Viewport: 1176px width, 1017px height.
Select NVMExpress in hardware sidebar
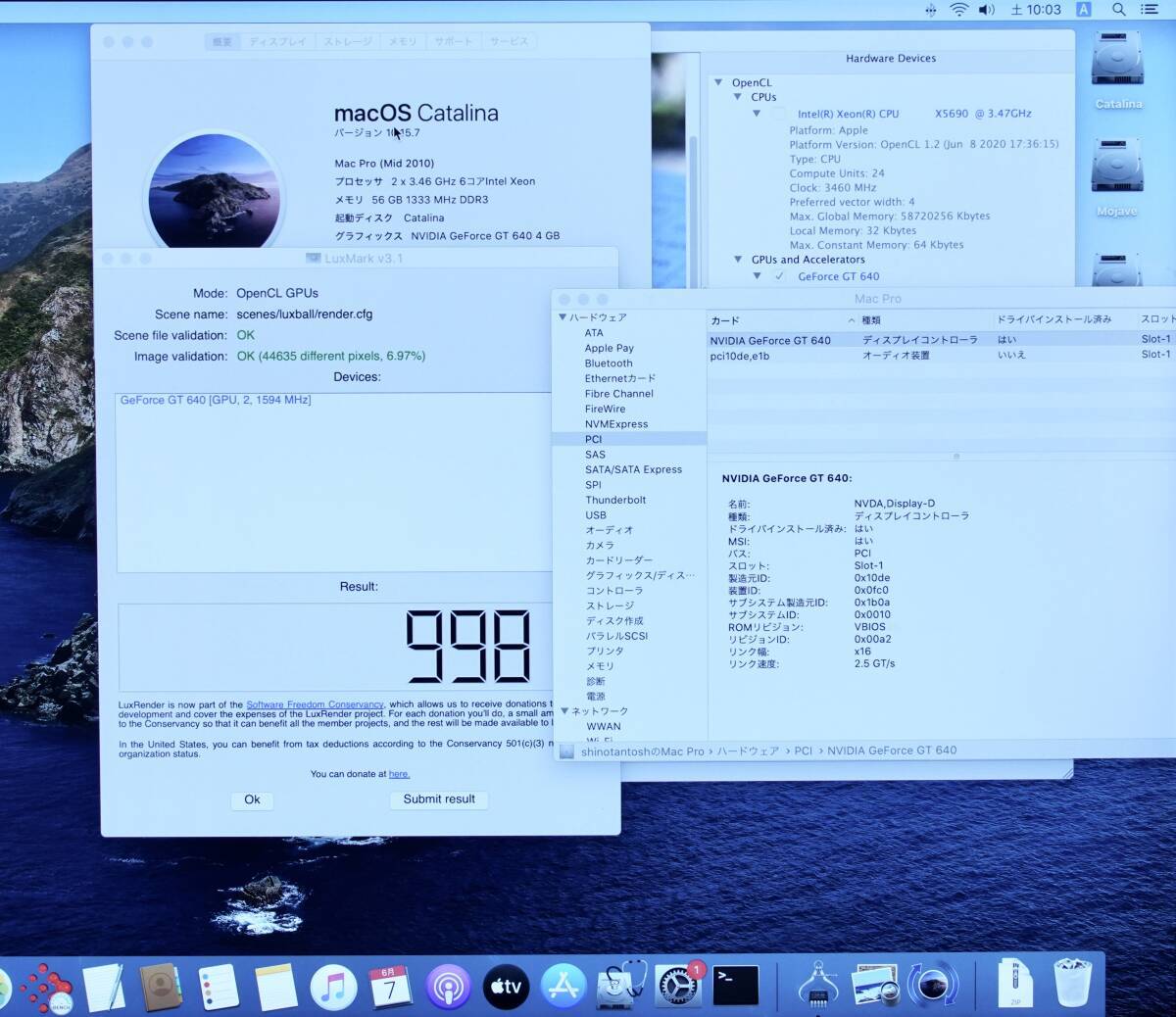(x=616, y=424)
